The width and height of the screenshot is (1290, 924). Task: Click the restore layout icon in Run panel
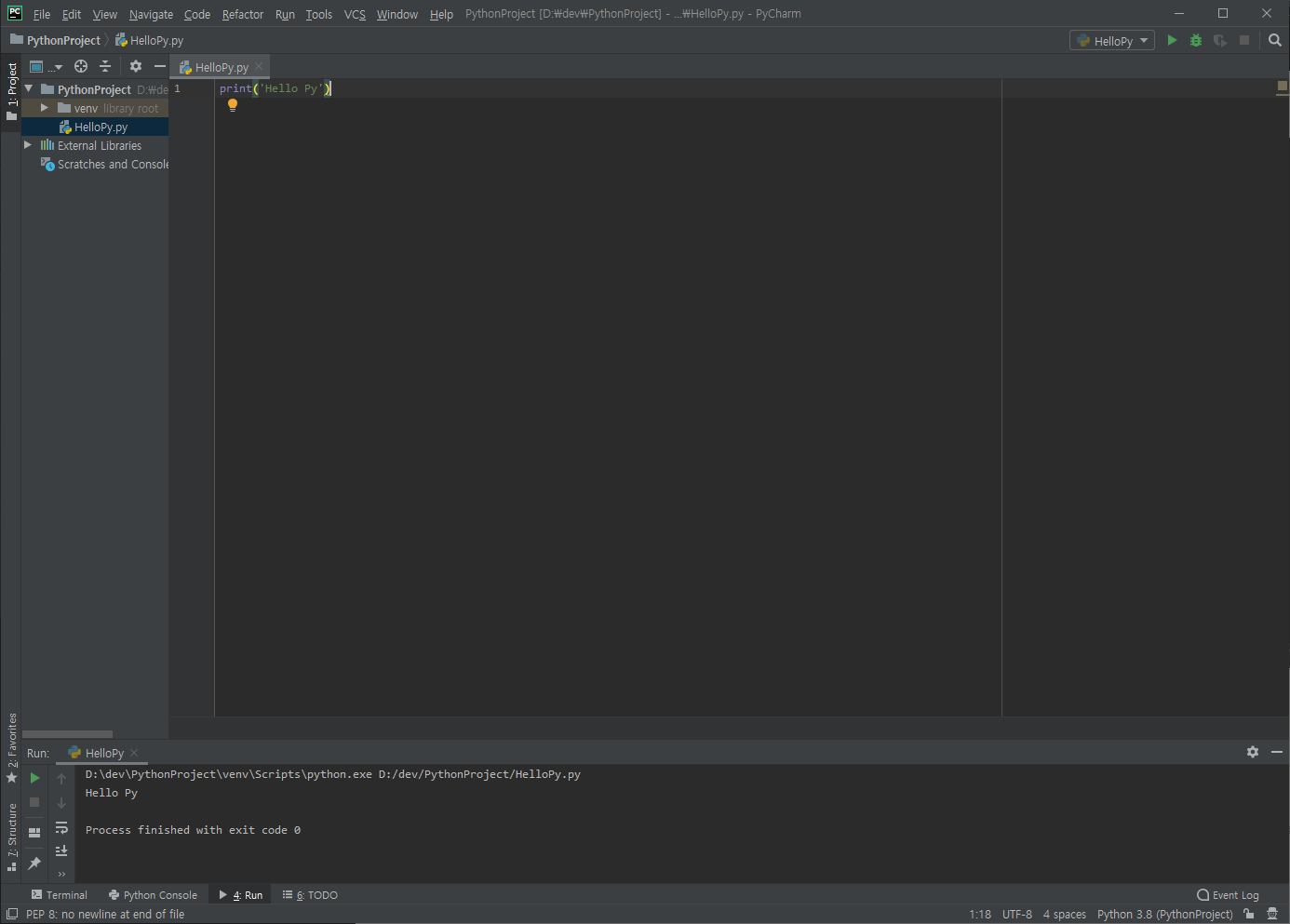(x=34, y=833)
